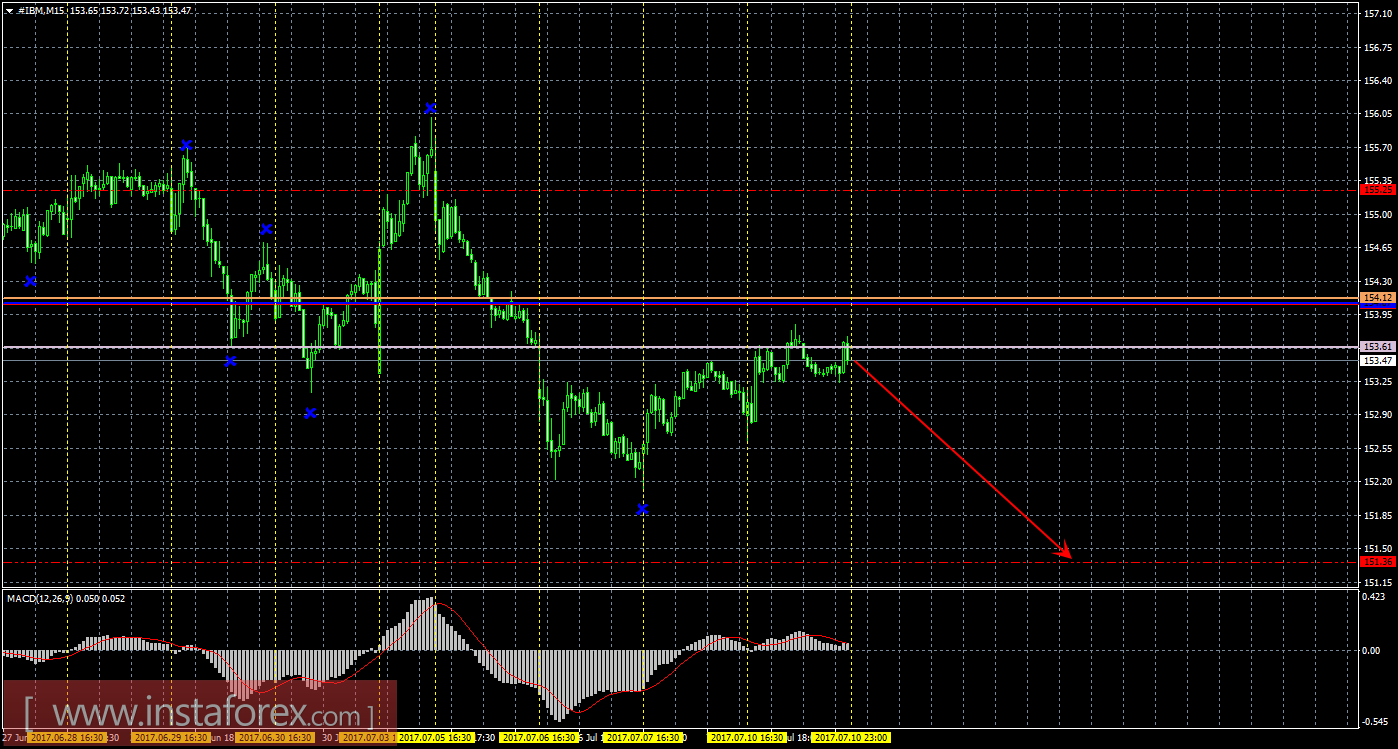Select the leftmost blue X marker near 154.30
This screenshot has height=749, width=1398.
point(30,281)
